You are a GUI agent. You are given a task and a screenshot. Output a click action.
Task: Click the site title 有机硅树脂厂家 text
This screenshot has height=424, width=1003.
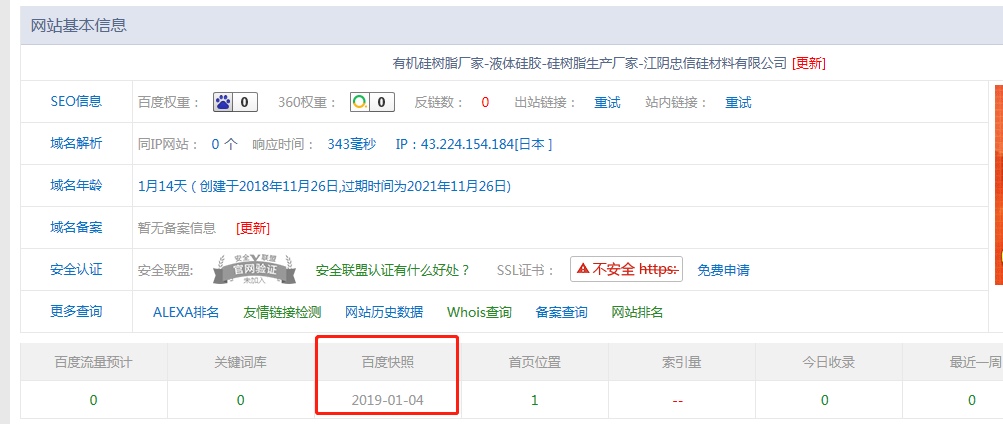(588, 63)
